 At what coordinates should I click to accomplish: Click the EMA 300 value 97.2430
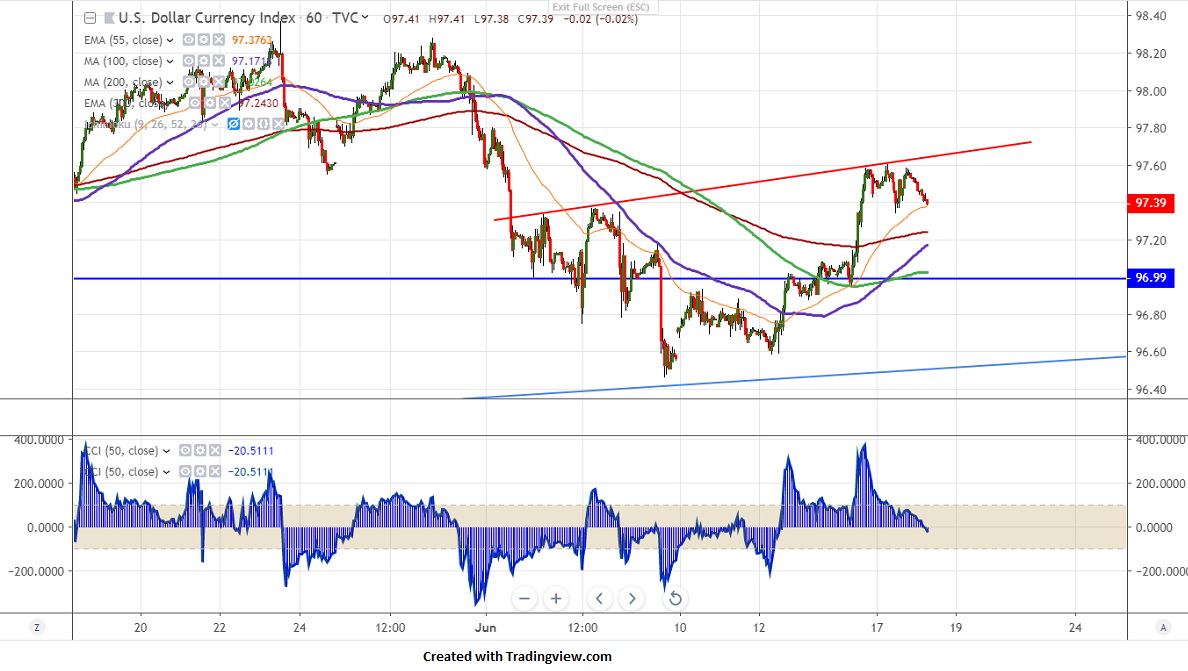pyautogui.click(x=258, y=104)
